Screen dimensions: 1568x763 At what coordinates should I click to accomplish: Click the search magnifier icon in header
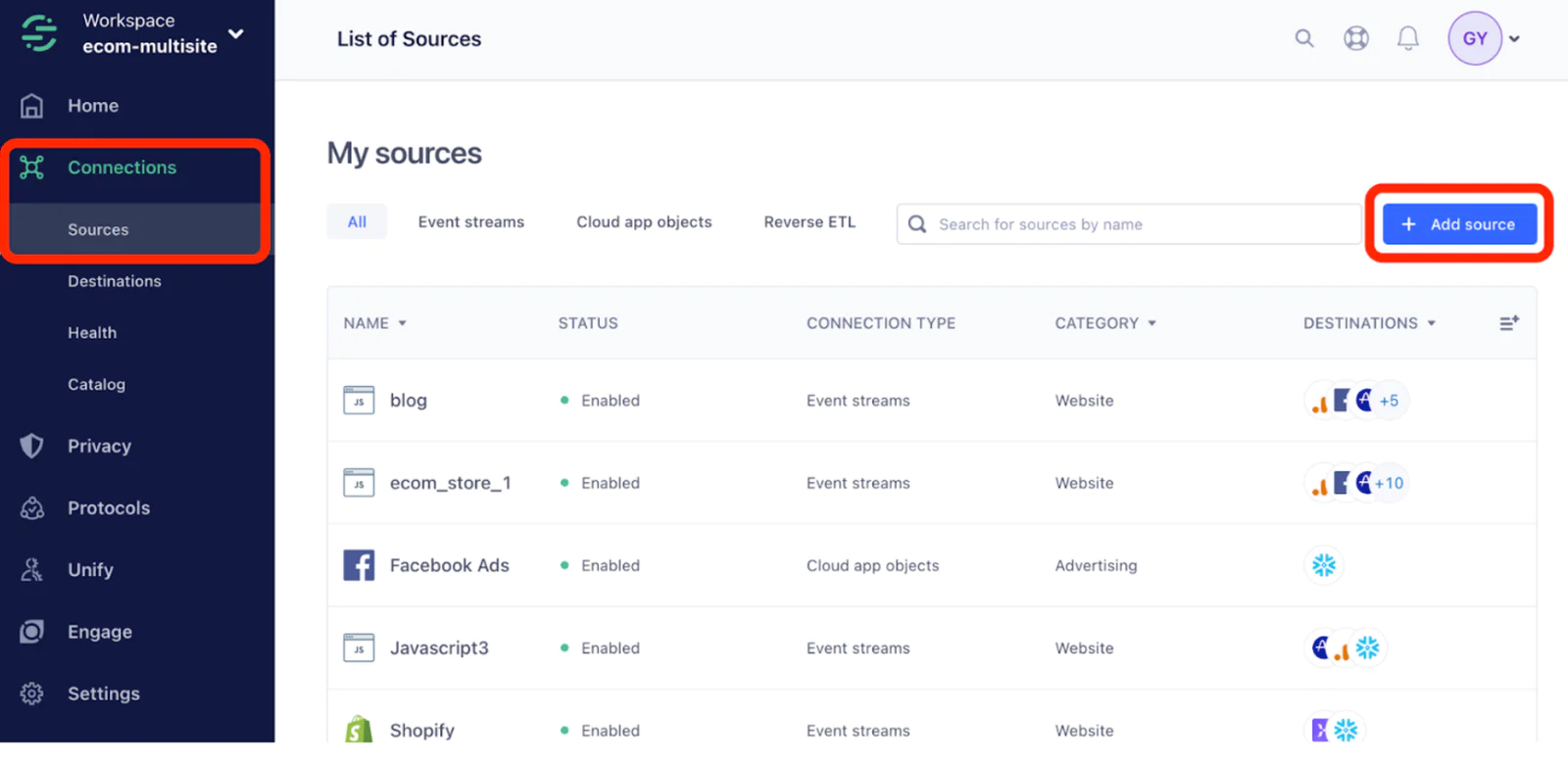pos(1303,38)
